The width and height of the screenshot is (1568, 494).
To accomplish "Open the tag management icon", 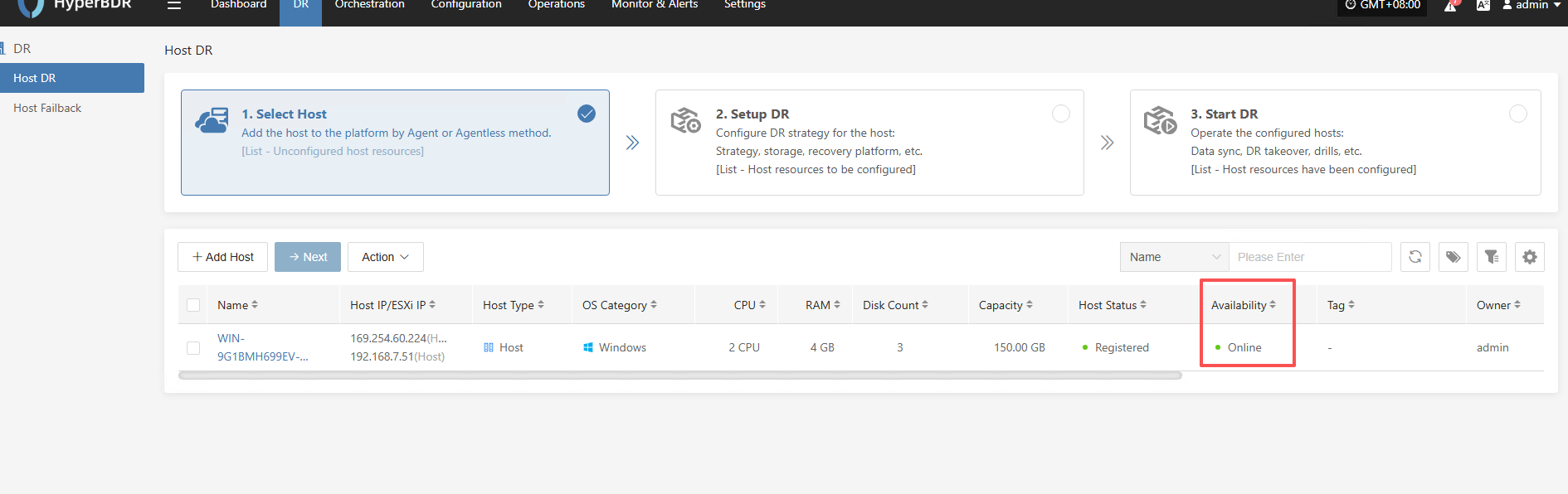I will click(x=1454, y=257).
